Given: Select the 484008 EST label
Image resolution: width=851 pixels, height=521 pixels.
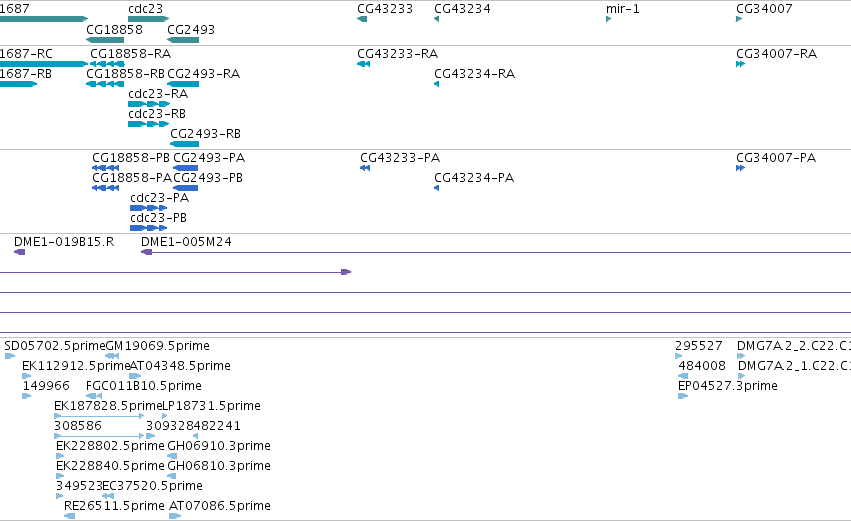Looking at the screenshot, I should coord(702,366).
